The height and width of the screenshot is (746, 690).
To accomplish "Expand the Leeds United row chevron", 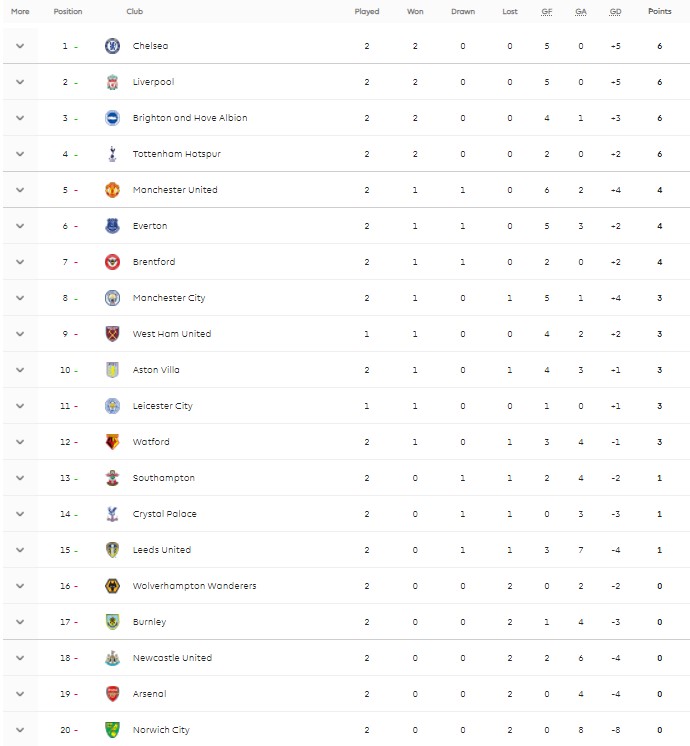I will (20, 550).
